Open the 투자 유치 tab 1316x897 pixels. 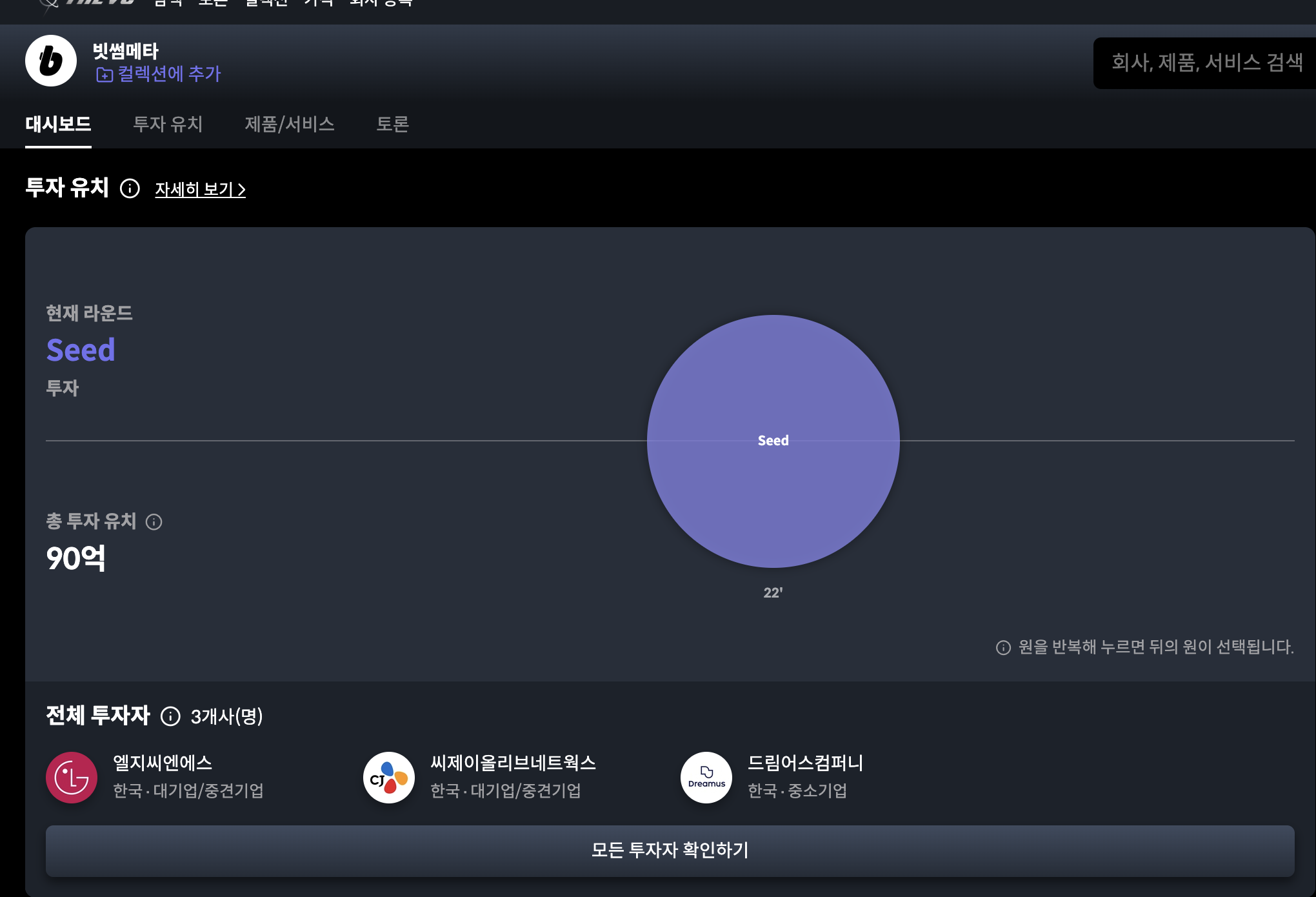[x=168, y=124]
